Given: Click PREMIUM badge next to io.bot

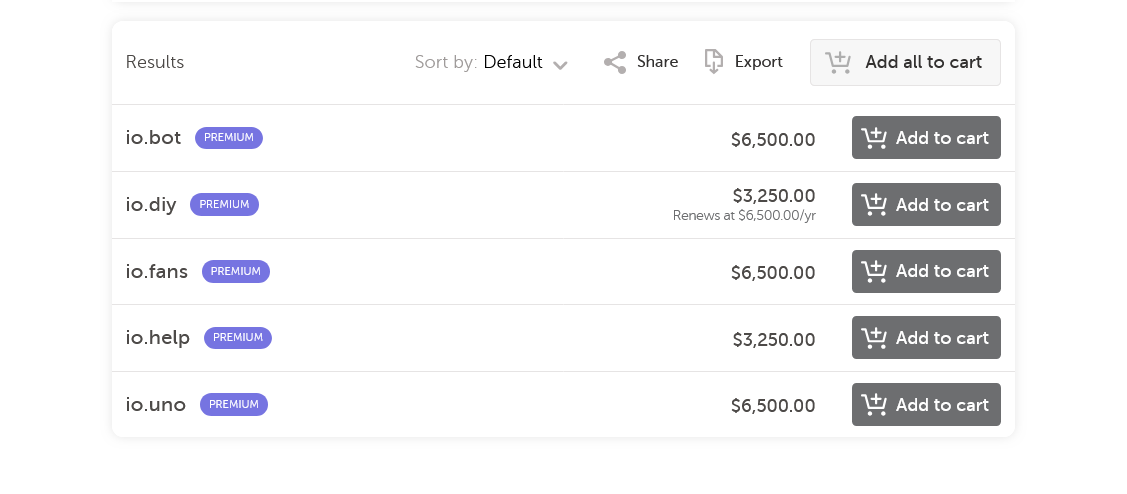Looking at the screenshot, I should tap(229, 138).
